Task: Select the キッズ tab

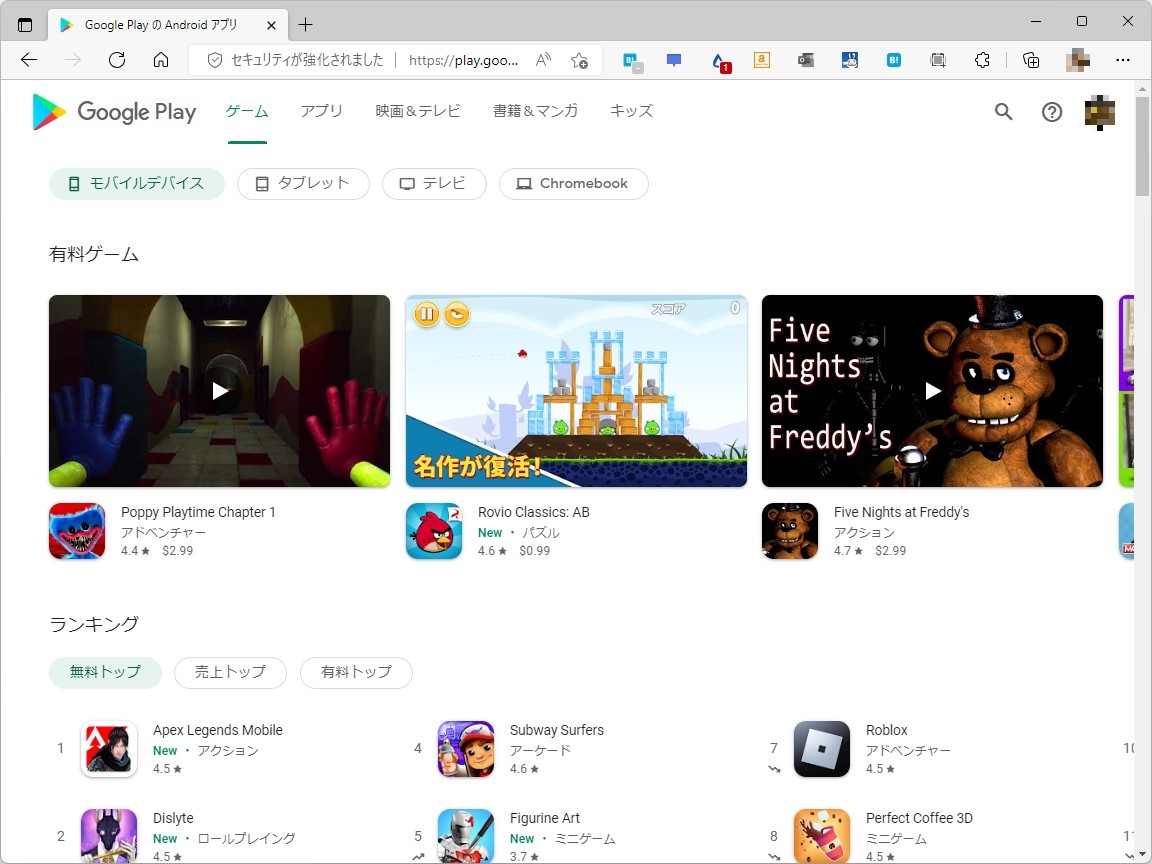Action: click(x=632, y=111)
